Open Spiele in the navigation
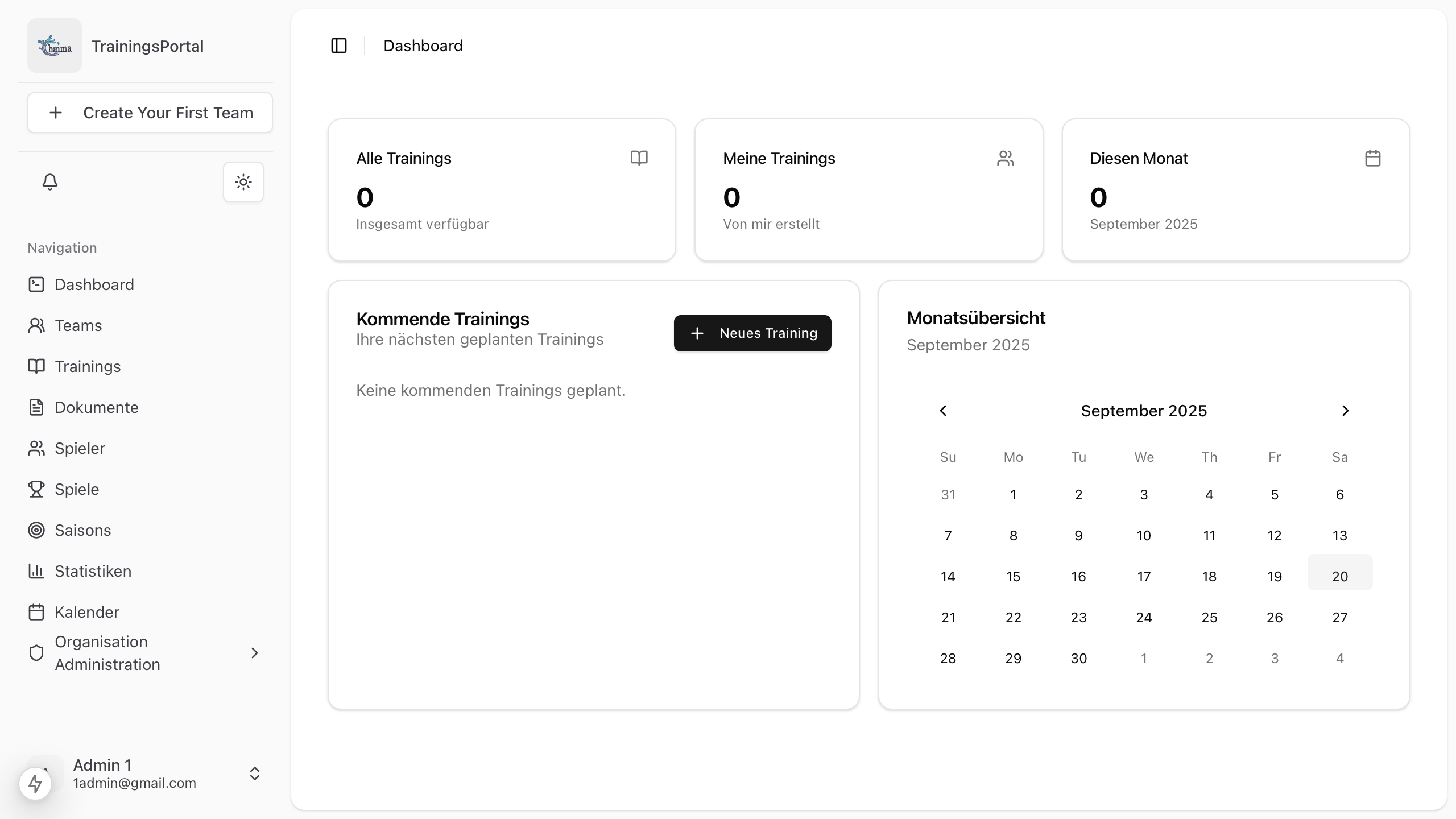This screenshot has height=819, width=1456. (146, 489)
